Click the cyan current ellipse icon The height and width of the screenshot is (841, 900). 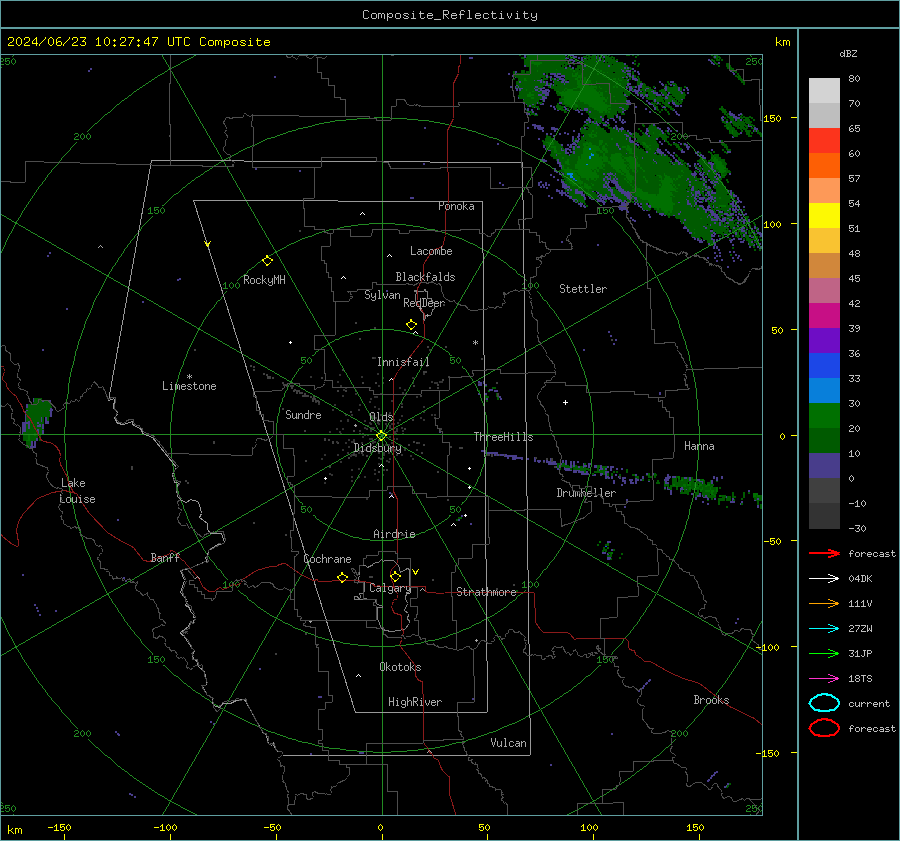click(824, 703)
